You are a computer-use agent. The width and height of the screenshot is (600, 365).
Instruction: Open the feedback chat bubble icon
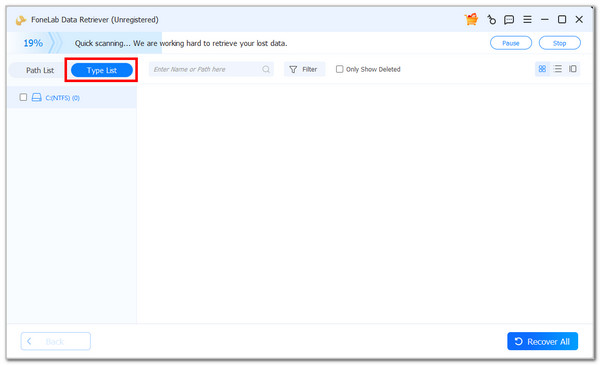(509, 20)
